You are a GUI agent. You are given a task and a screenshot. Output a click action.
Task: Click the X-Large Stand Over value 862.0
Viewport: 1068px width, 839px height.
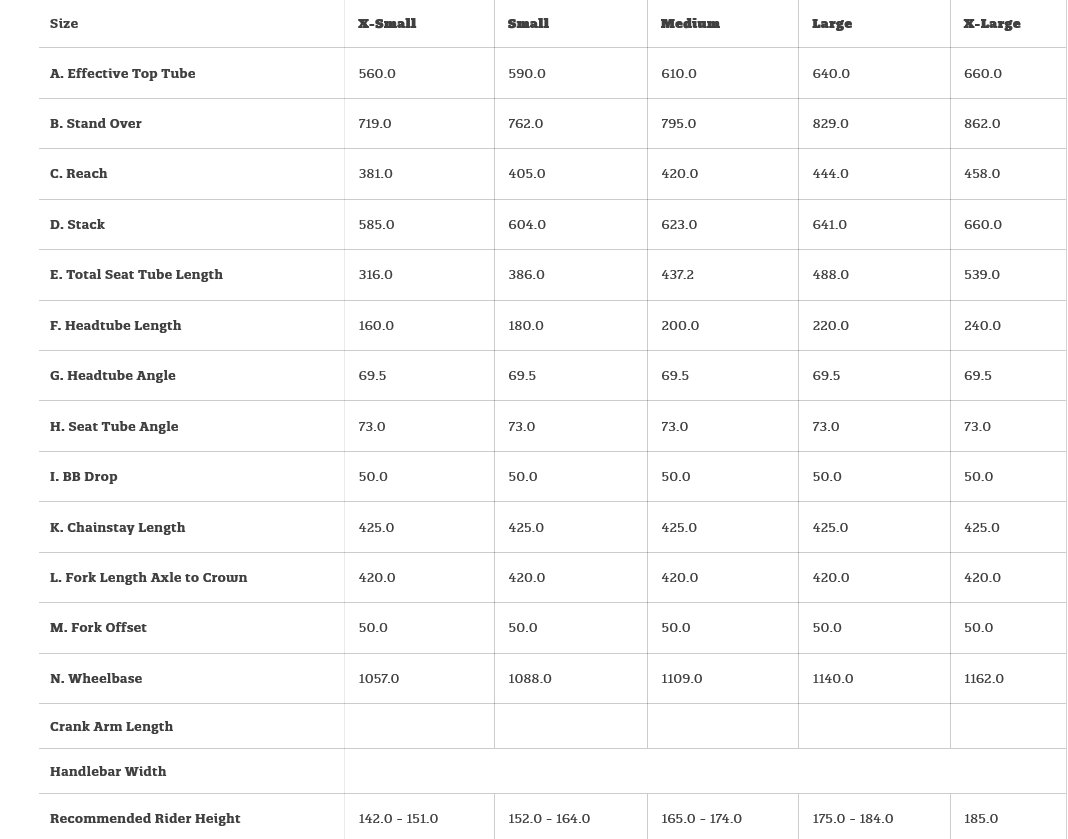(x=982, y=124)
